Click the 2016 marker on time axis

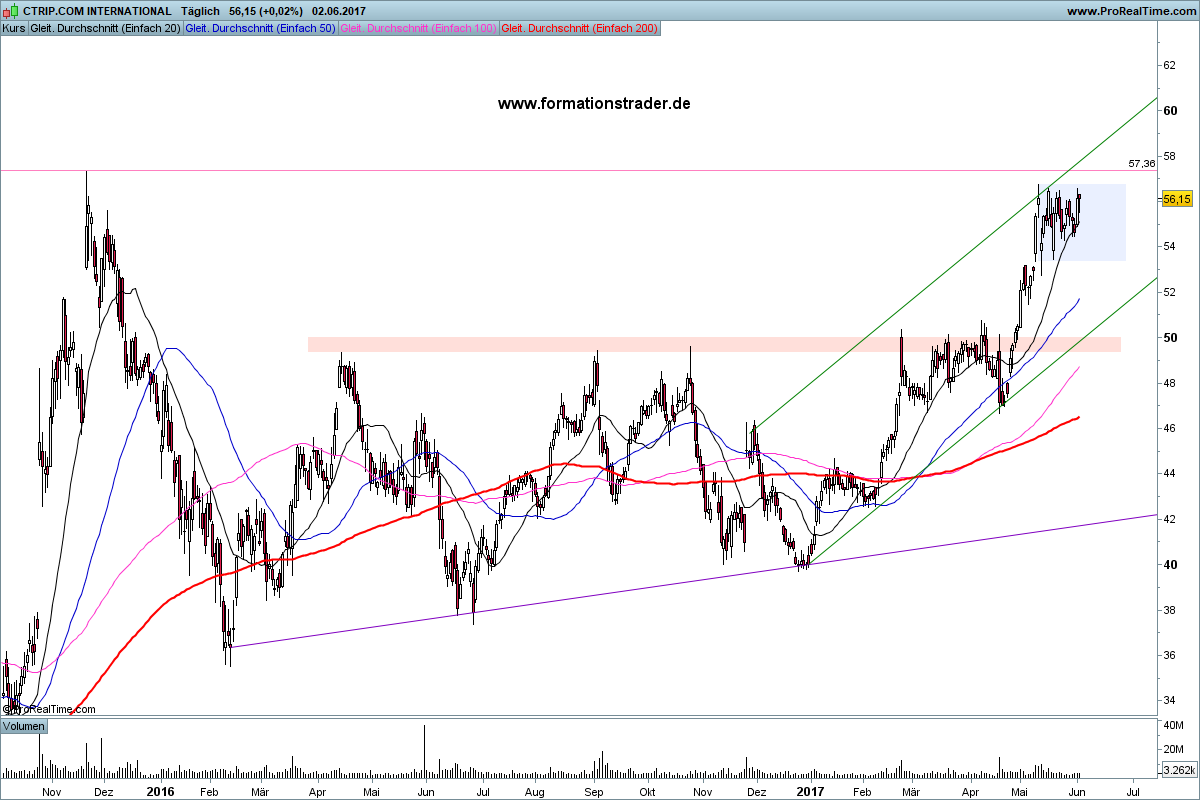[x=160, y=791]
